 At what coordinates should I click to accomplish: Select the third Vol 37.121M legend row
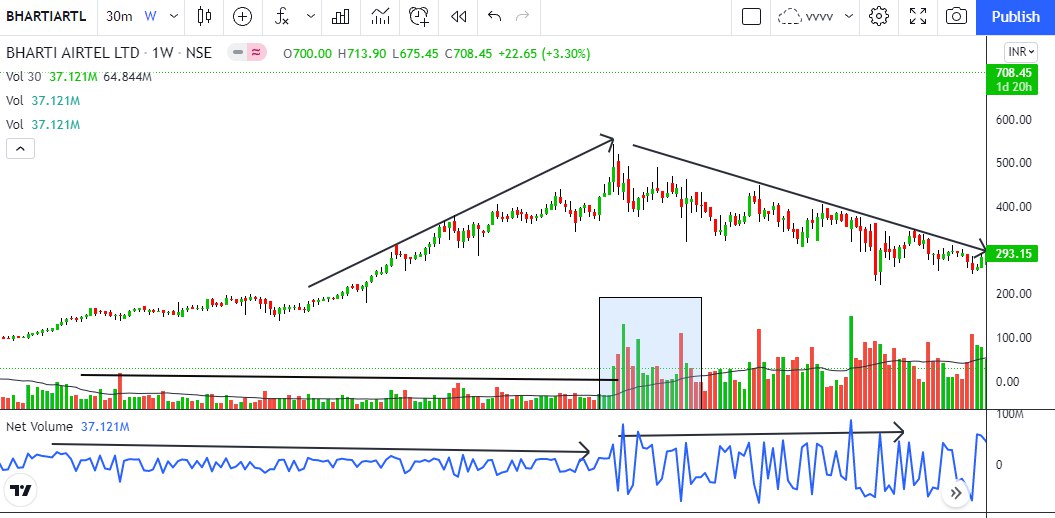(43, 125)
